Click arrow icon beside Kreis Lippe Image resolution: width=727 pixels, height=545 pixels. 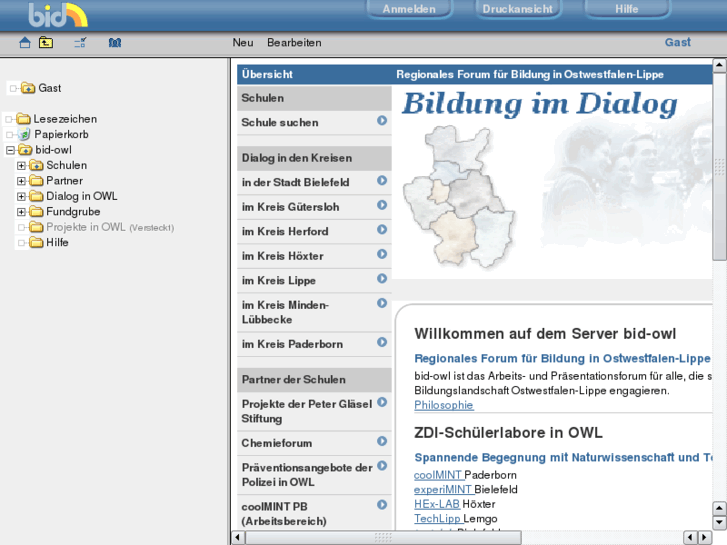382,279
